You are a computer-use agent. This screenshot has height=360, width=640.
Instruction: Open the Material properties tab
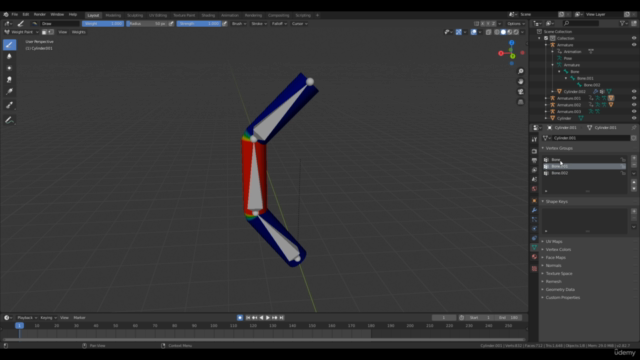534,257
